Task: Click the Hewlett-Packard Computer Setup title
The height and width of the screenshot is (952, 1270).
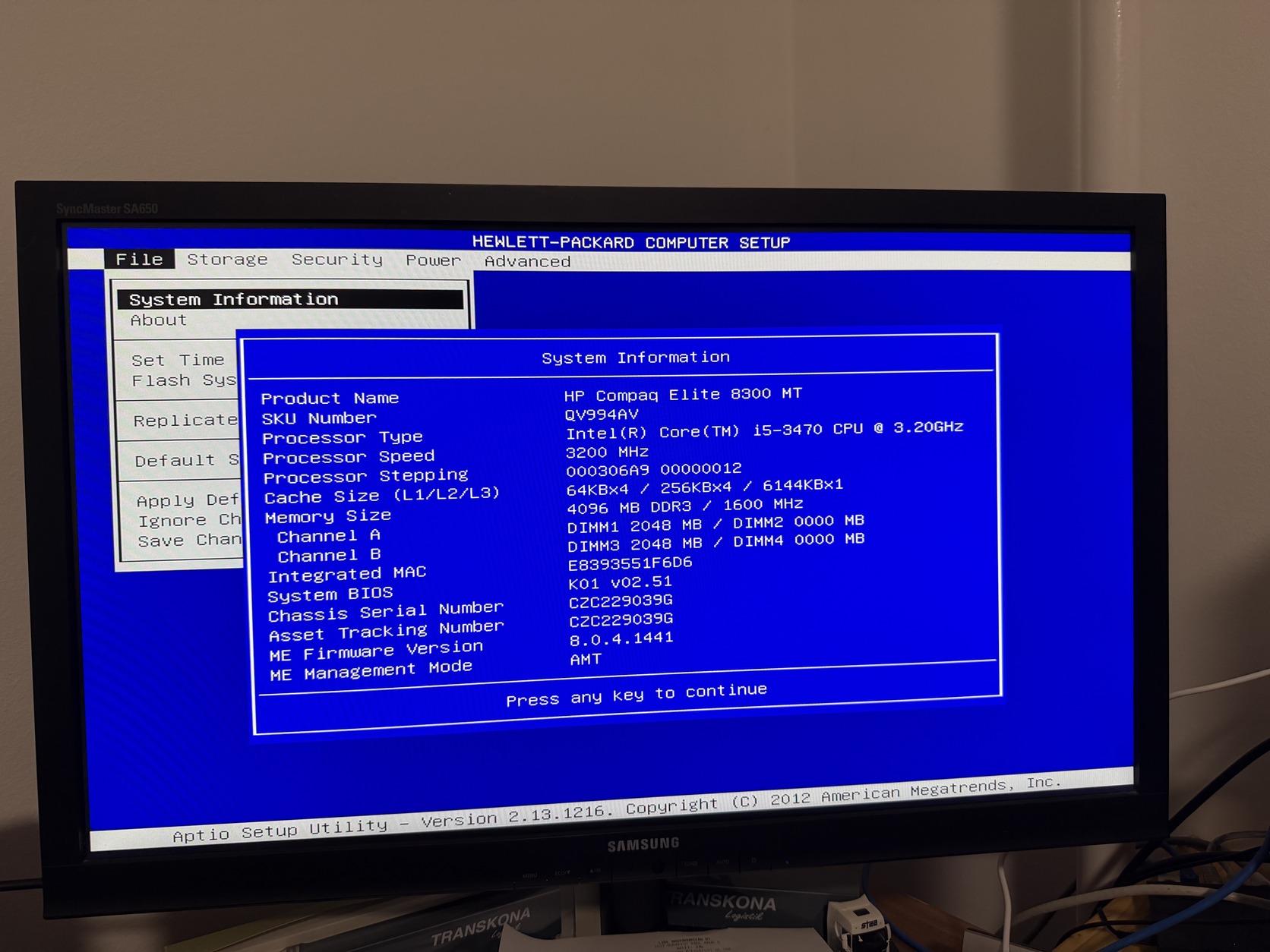Action: pyautogui.click(x=631, y=242)
